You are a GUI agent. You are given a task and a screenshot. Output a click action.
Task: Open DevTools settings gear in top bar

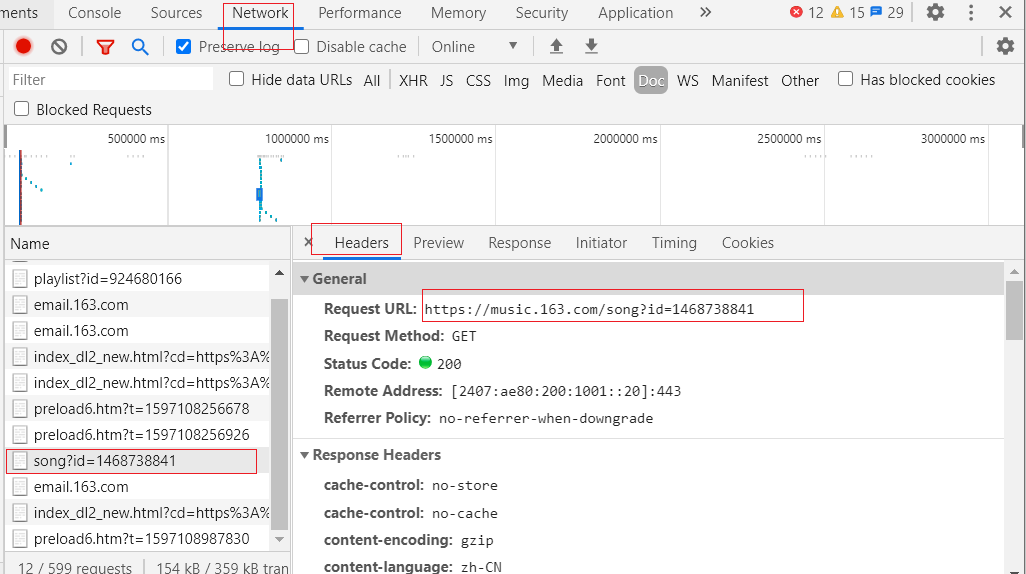(x=935, y=13)
